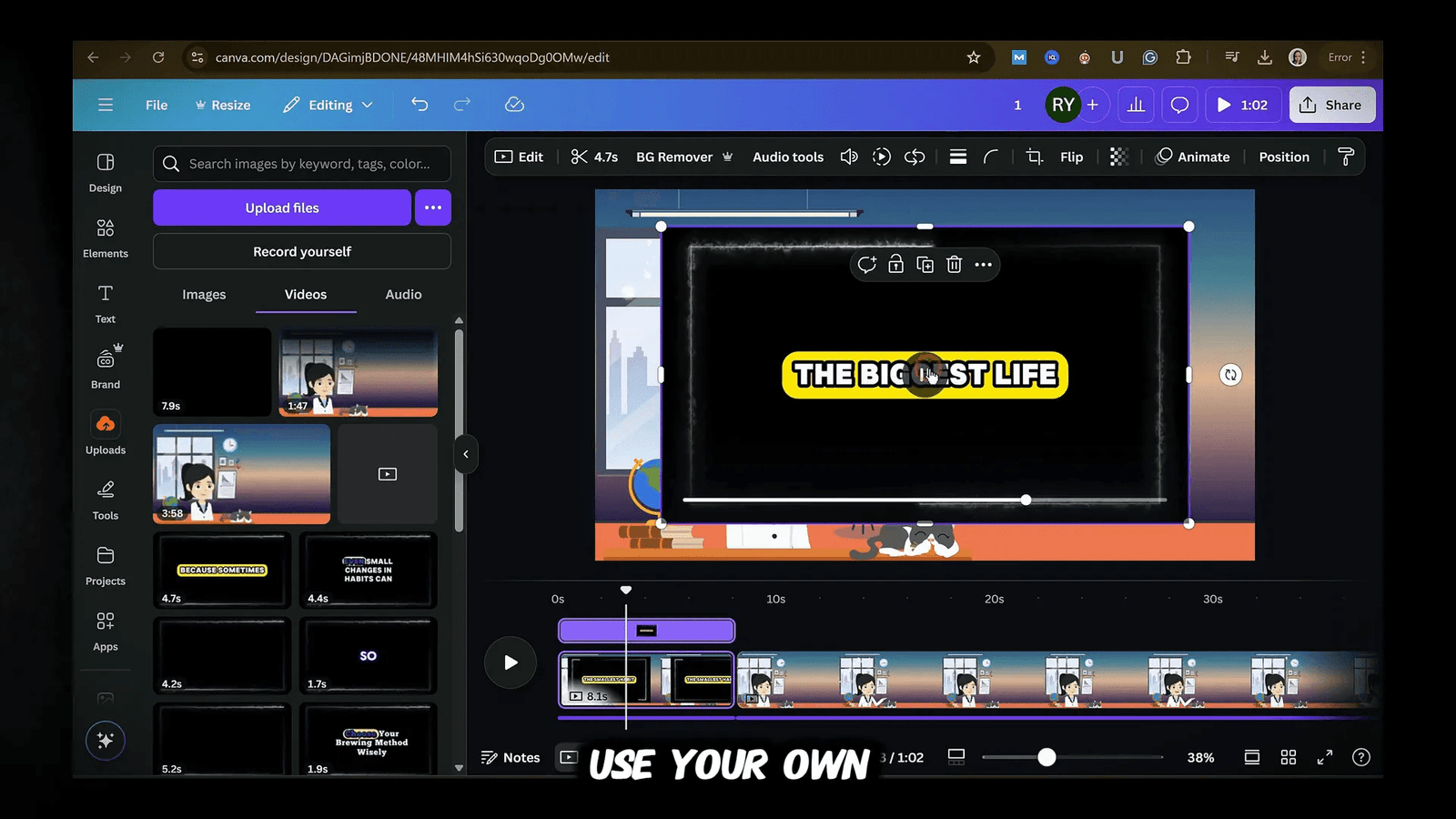Open the Editing mode dropdown

click(x=328, y=105)
